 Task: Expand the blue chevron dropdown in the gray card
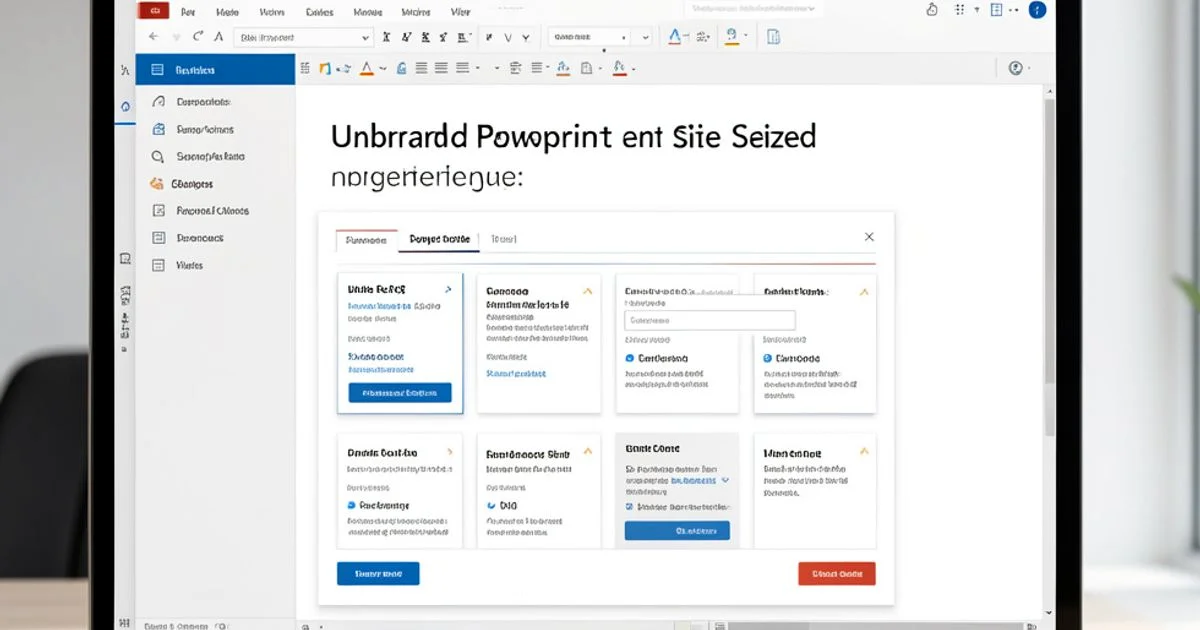tap(726, 480)
